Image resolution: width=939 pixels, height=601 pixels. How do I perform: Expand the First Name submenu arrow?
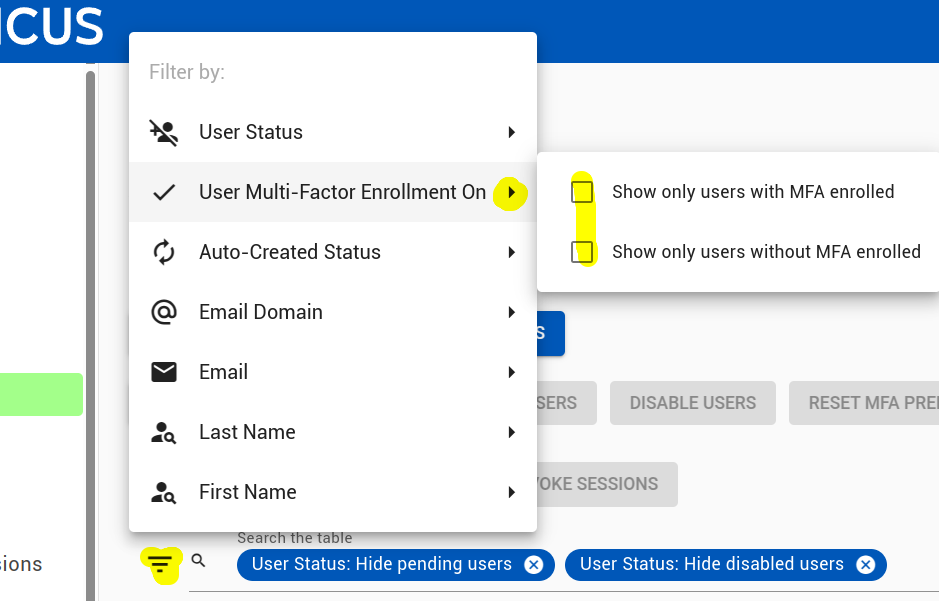pyautogui.click(x=511, y=492)
